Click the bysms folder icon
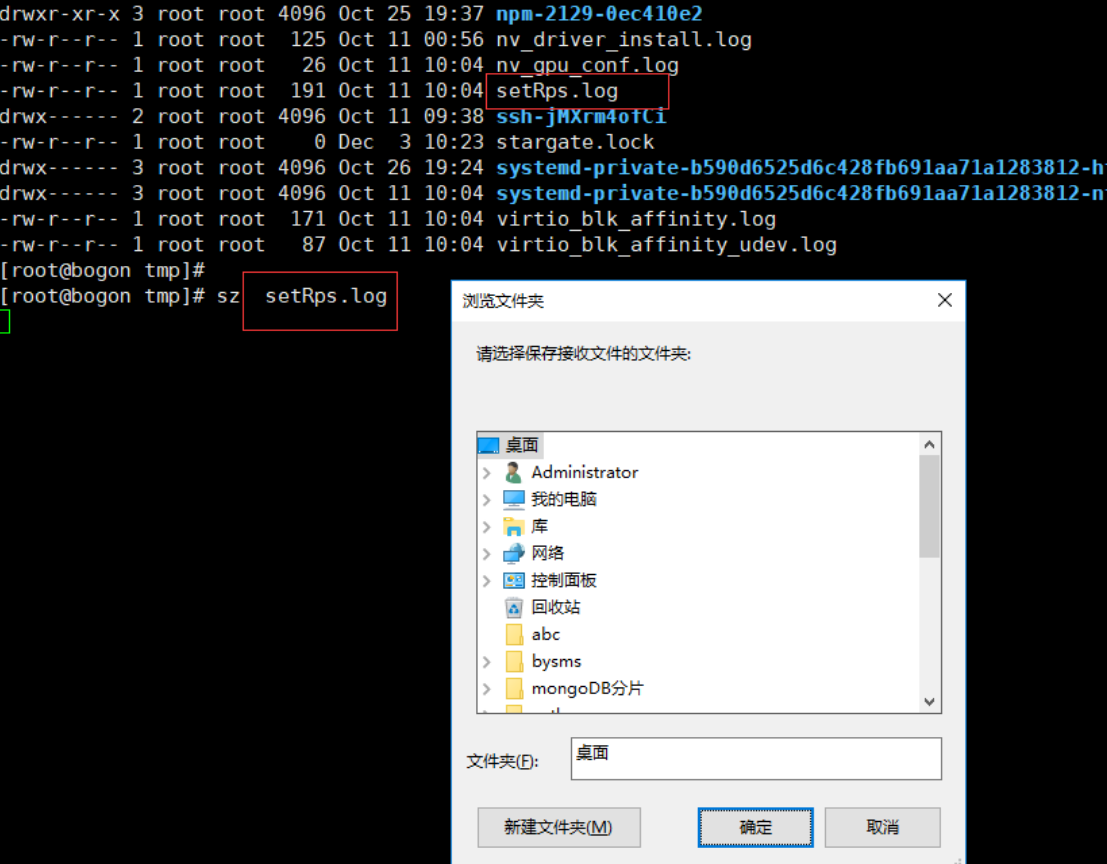Viewport: 1107px width, 864px height. pos(514,661)
